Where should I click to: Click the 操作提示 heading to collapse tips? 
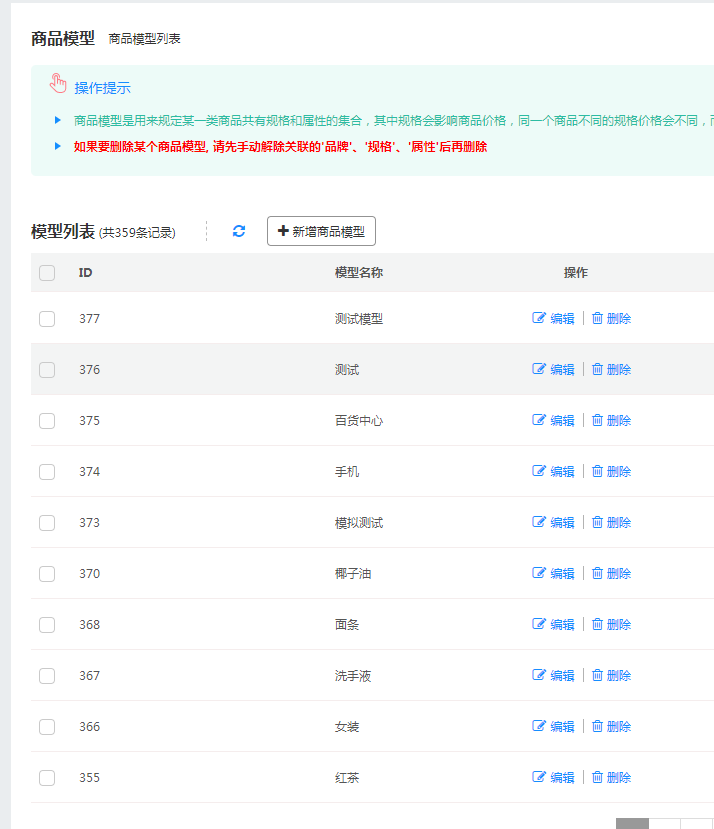click(102, 88)
